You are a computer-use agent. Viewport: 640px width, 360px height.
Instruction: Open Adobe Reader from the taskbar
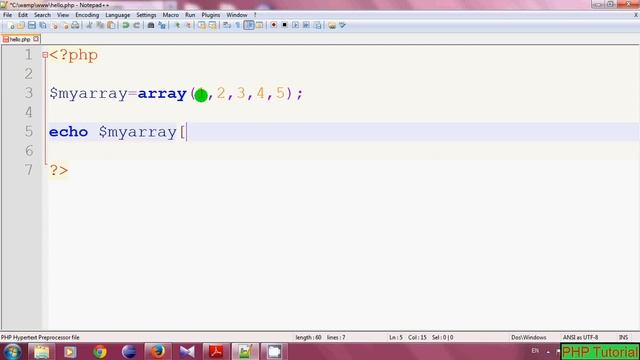point(216,351)
